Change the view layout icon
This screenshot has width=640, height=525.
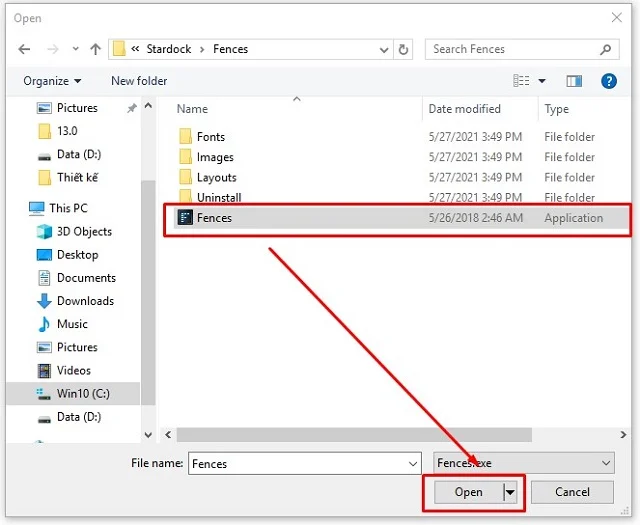[x=521, y=81]
